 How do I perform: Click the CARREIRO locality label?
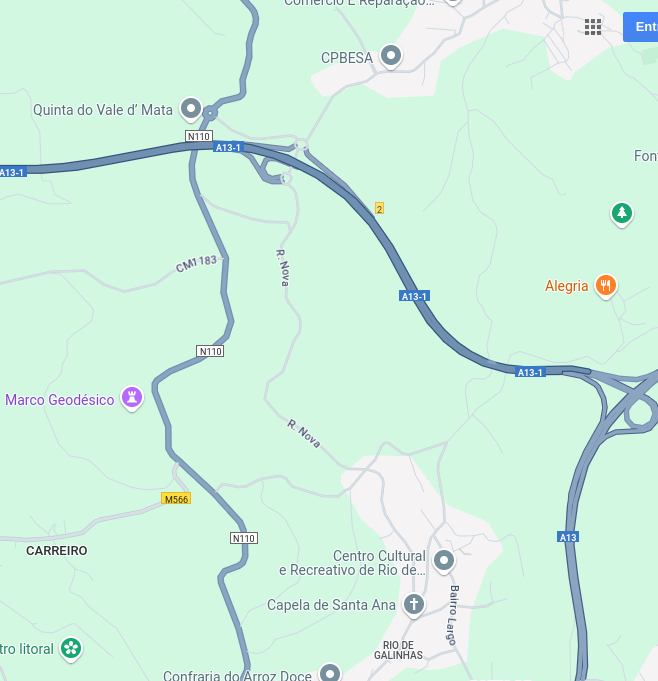click(56, 551)
